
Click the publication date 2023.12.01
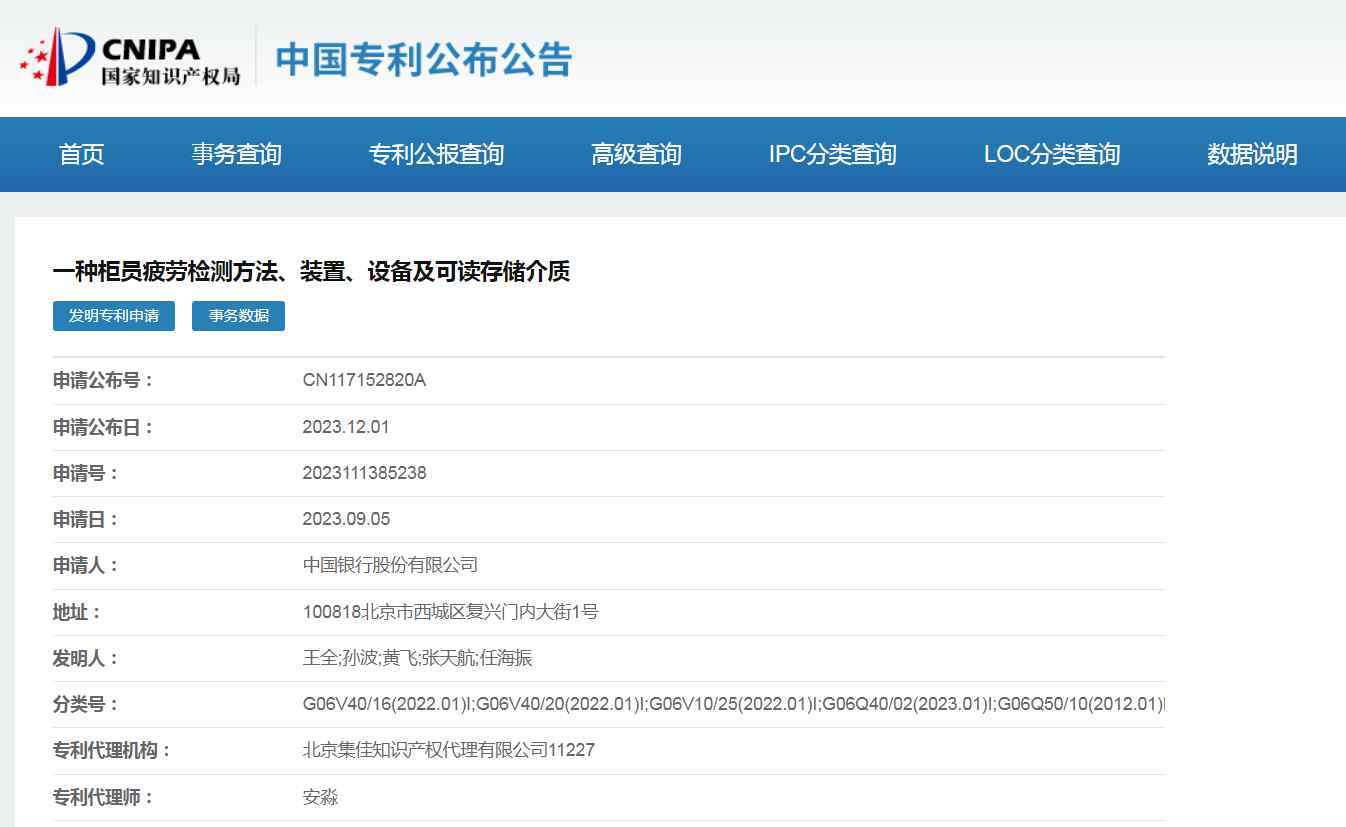point(346,427)
